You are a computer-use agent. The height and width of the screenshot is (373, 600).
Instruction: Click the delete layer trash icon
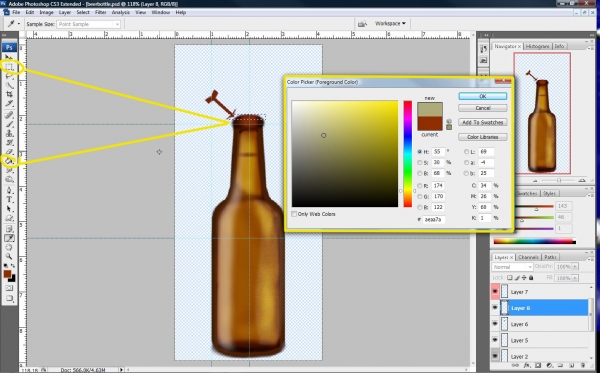583,366
